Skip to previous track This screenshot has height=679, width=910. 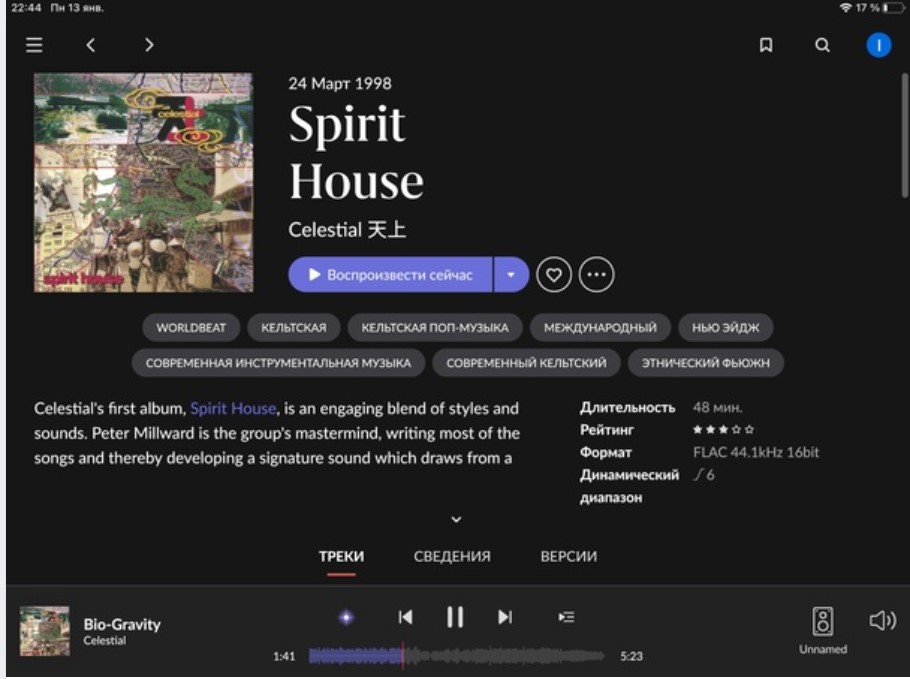point(406,617)
